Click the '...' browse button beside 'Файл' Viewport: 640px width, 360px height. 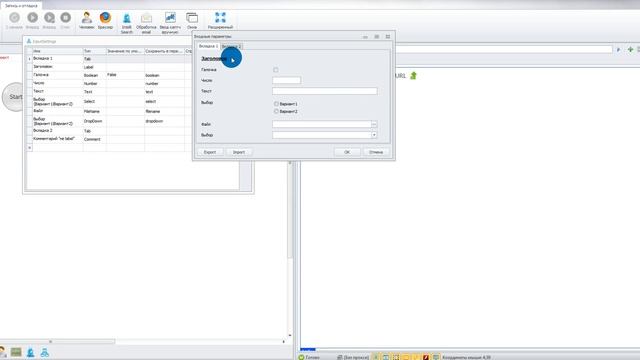[x=374, y=124]
